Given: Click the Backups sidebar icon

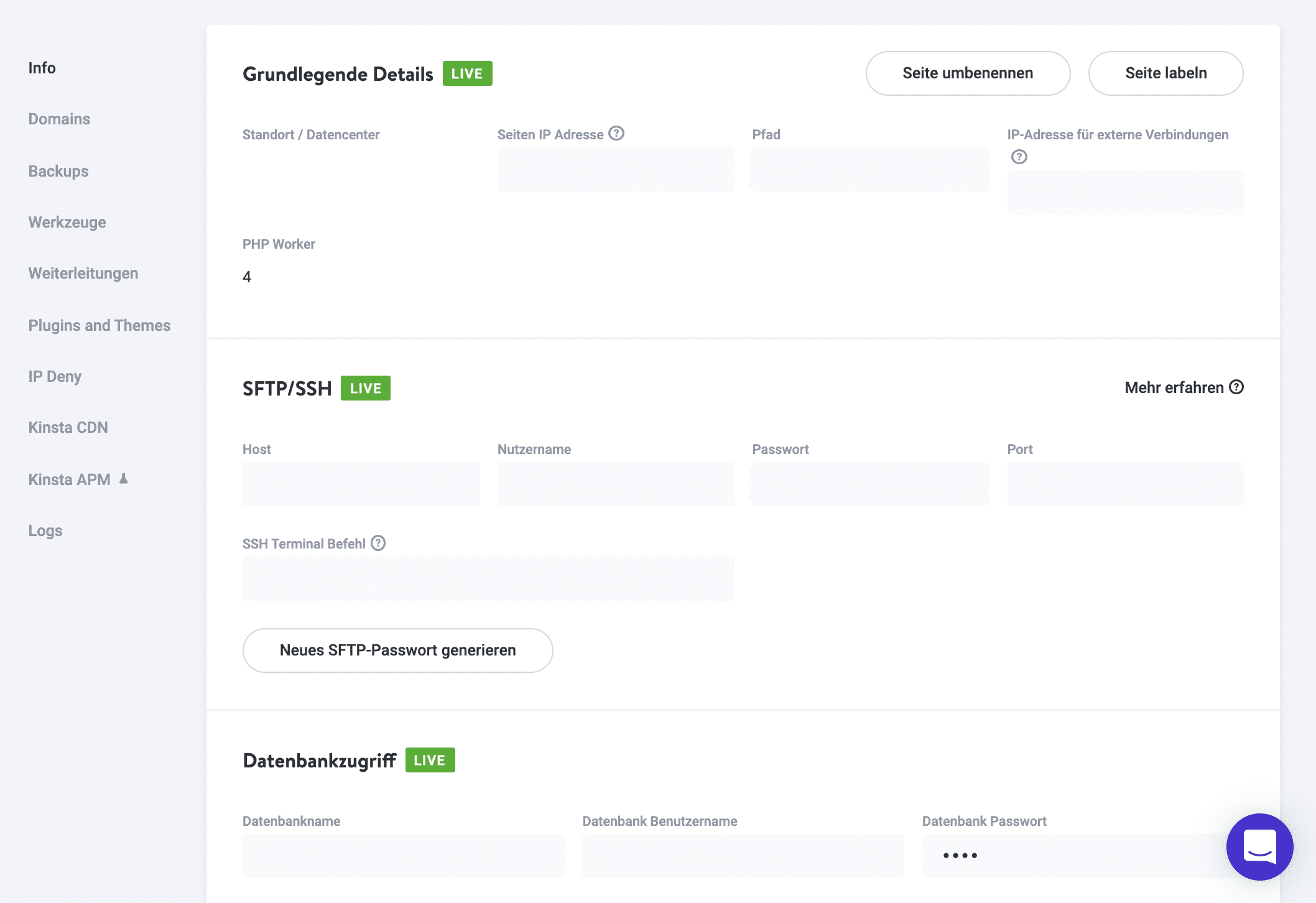Looking at the screenshot, I should pyautogui.click(x=58, y=170).
